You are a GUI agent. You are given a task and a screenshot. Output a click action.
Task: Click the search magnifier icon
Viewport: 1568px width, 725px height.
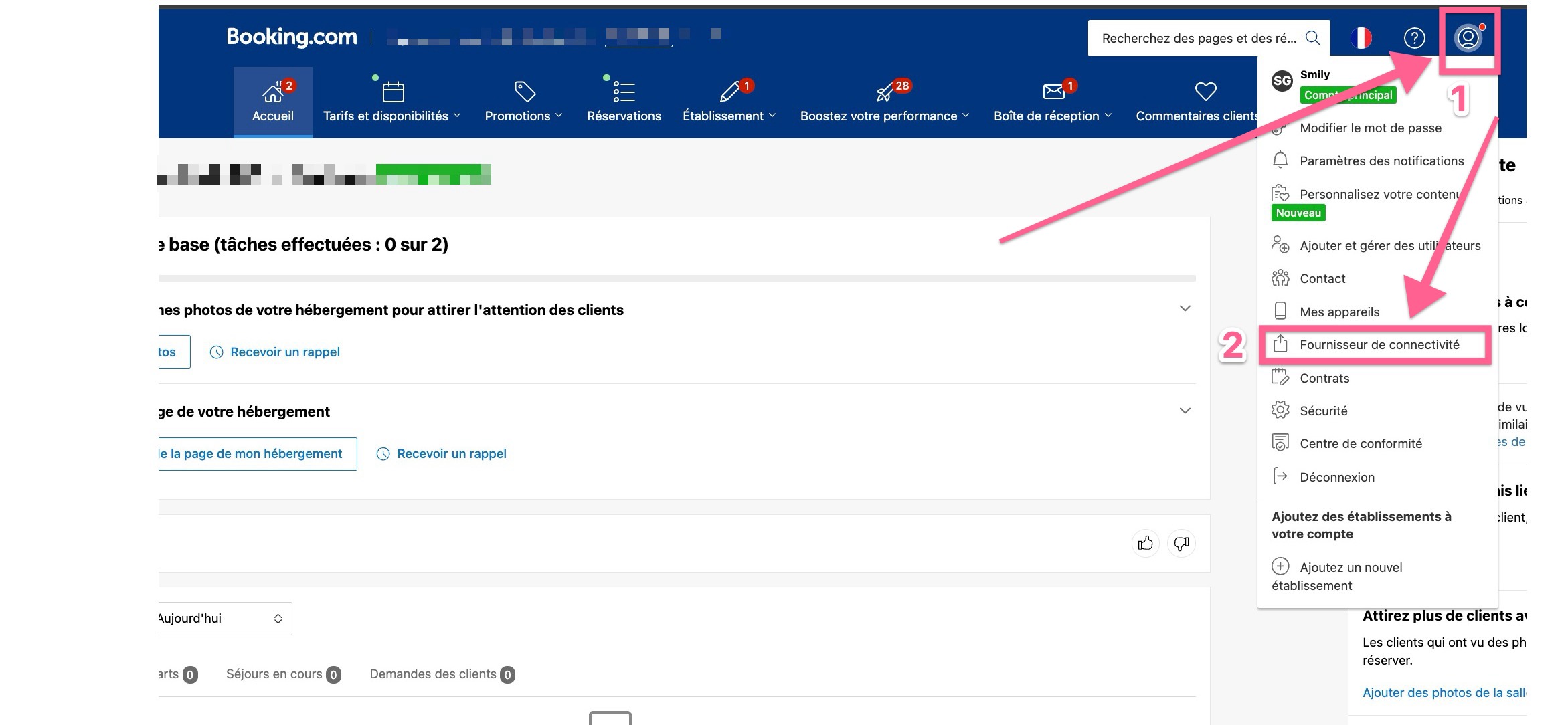[x=1312, y=38]
